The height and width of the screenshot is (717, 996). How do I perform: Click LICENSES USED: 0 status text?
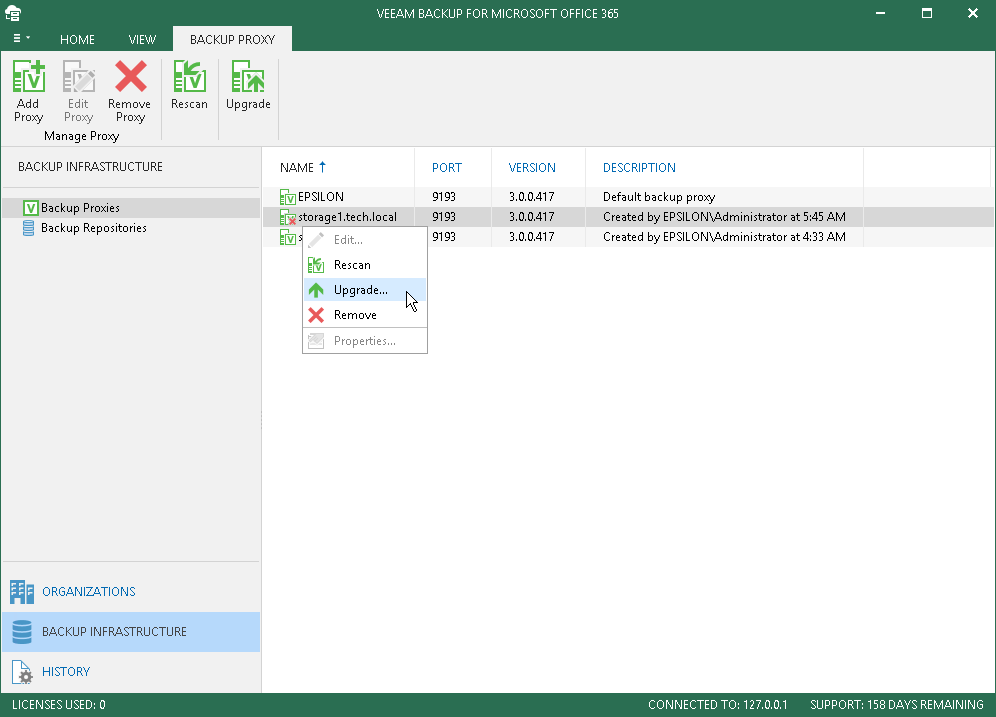(x=58, y=705)
